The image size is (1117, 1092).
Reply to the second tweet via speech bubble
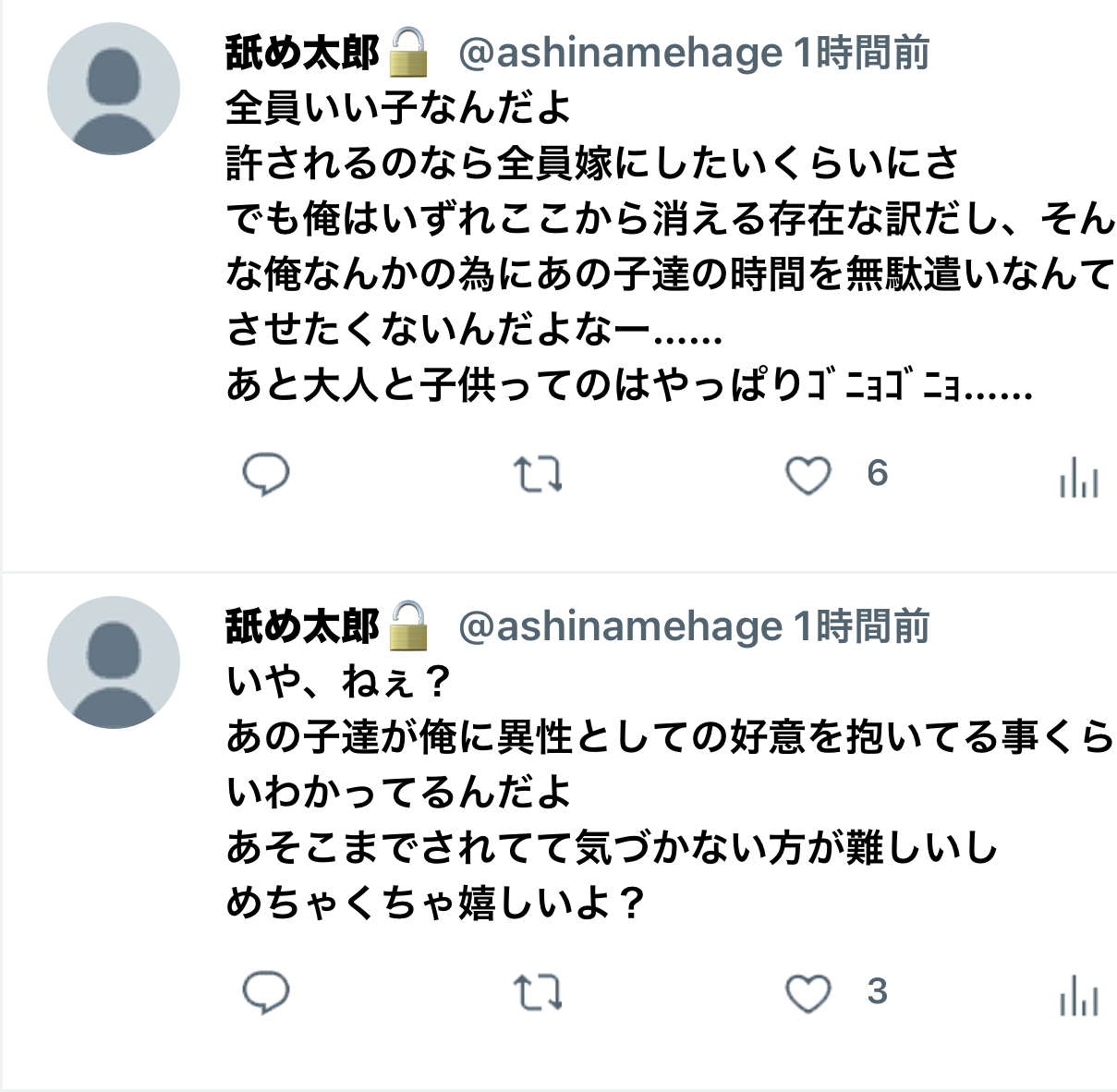[x=266, y=994]
